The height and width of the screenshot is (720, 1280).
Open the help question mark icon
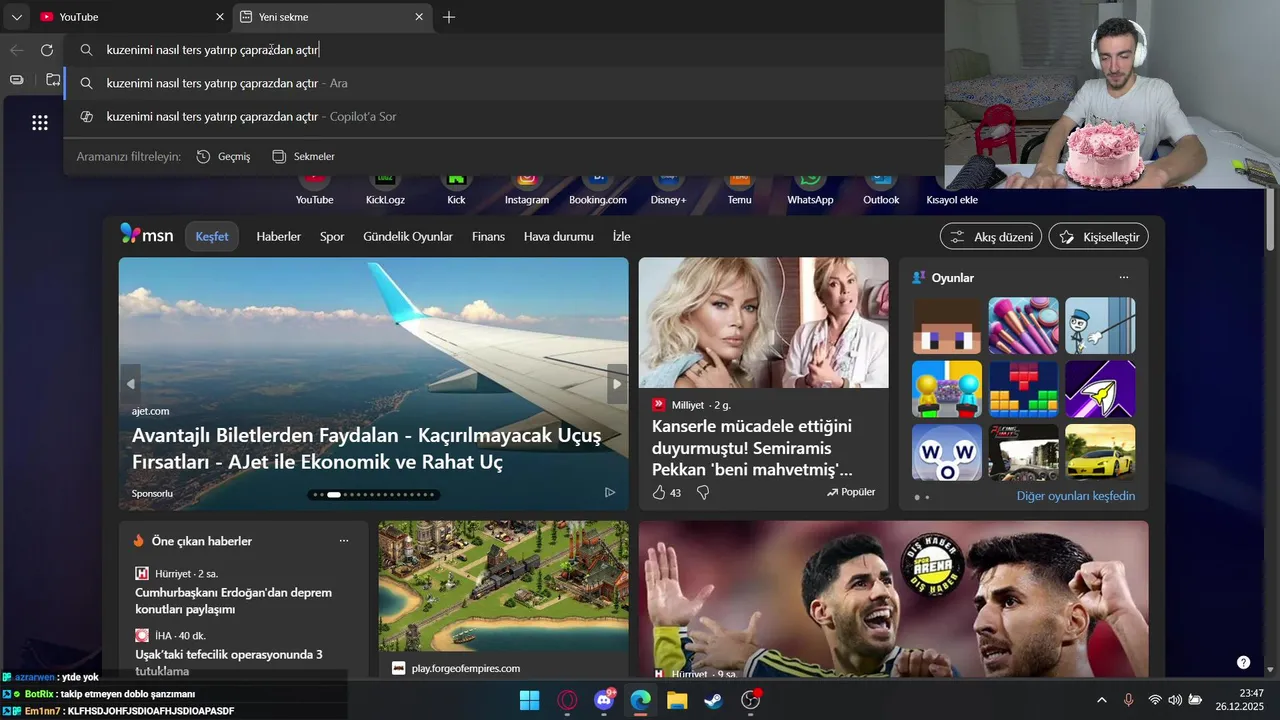[x=1243, y=662]
